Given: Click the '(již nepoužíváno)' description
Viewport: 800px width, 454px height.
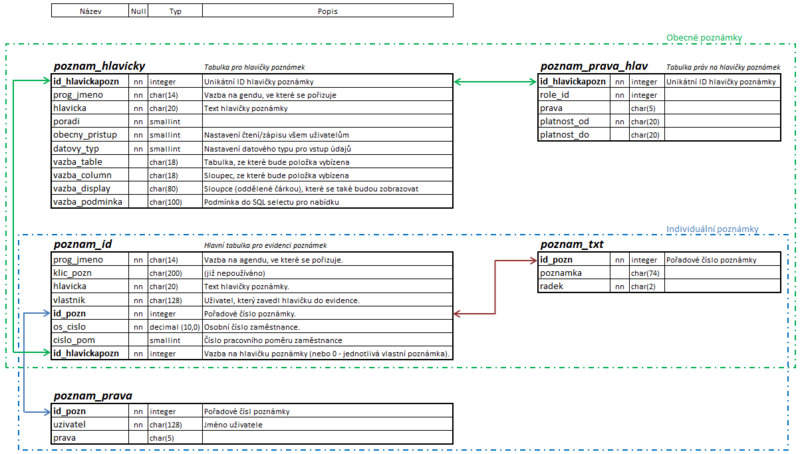Looking at the screenshot, I should click(x=235, y=273).
